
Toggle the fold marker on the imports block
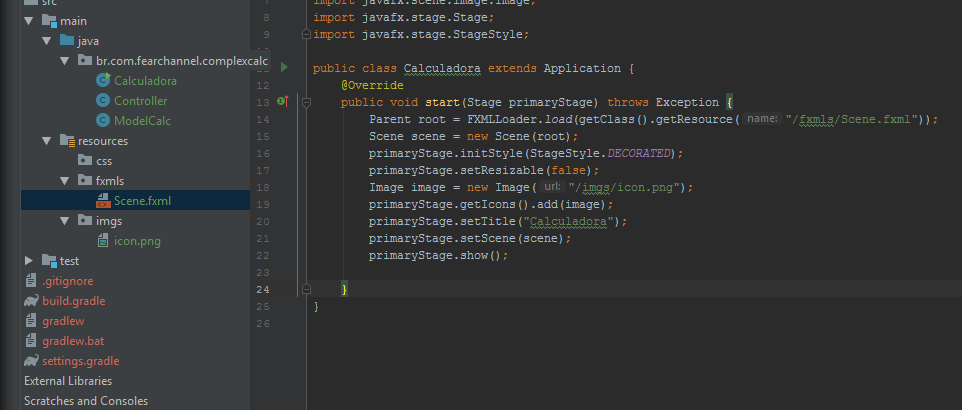click(306, 34)
